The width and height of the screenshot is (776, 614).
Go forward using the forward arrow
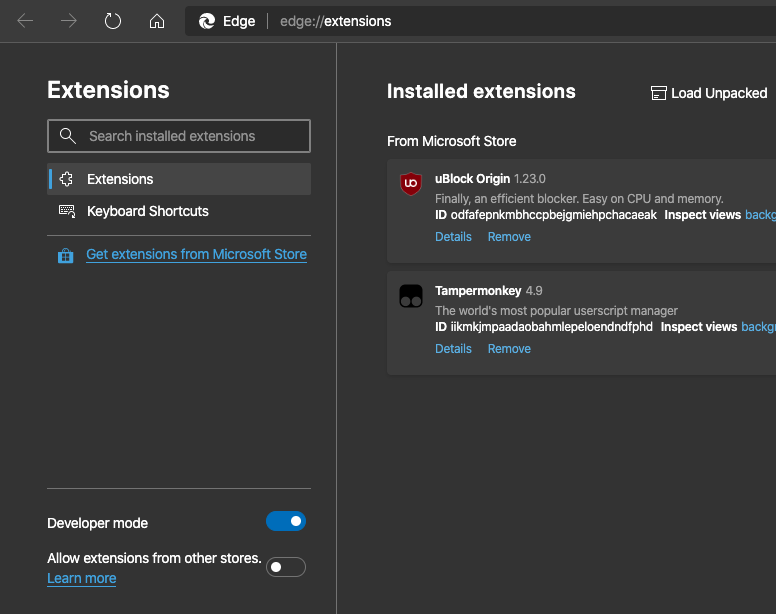click(x=69, y=21)
